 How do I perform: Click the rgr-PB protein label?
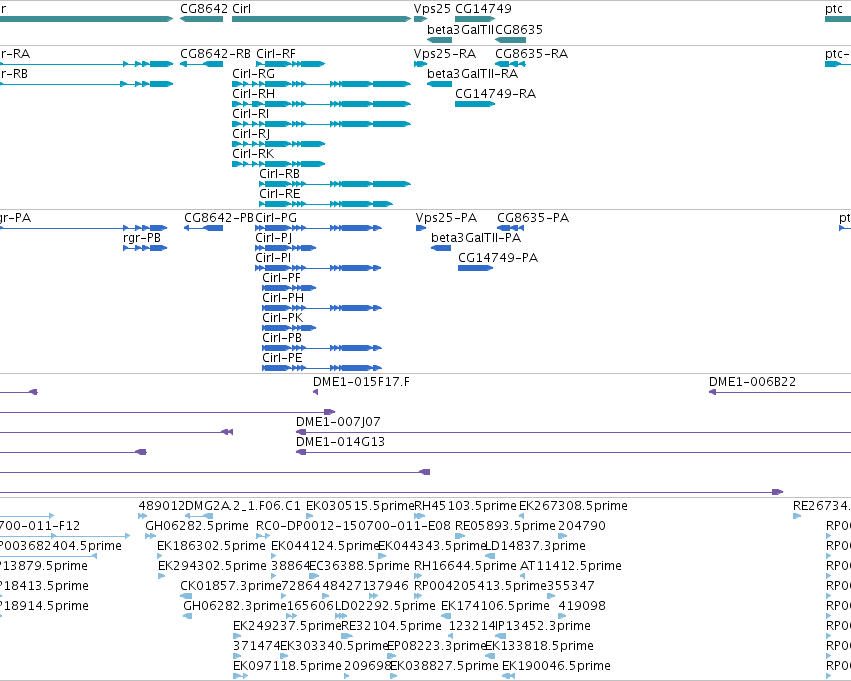[x=142, y=238]
